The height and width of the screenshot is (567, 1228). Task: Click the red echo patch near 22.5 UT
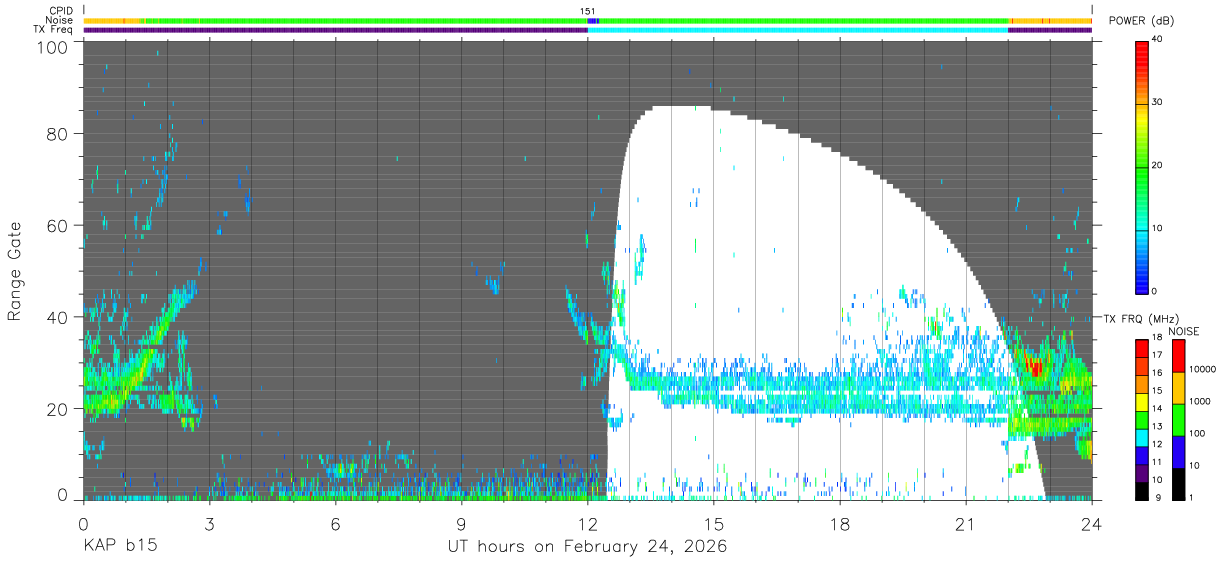[x=1033, y=367]
